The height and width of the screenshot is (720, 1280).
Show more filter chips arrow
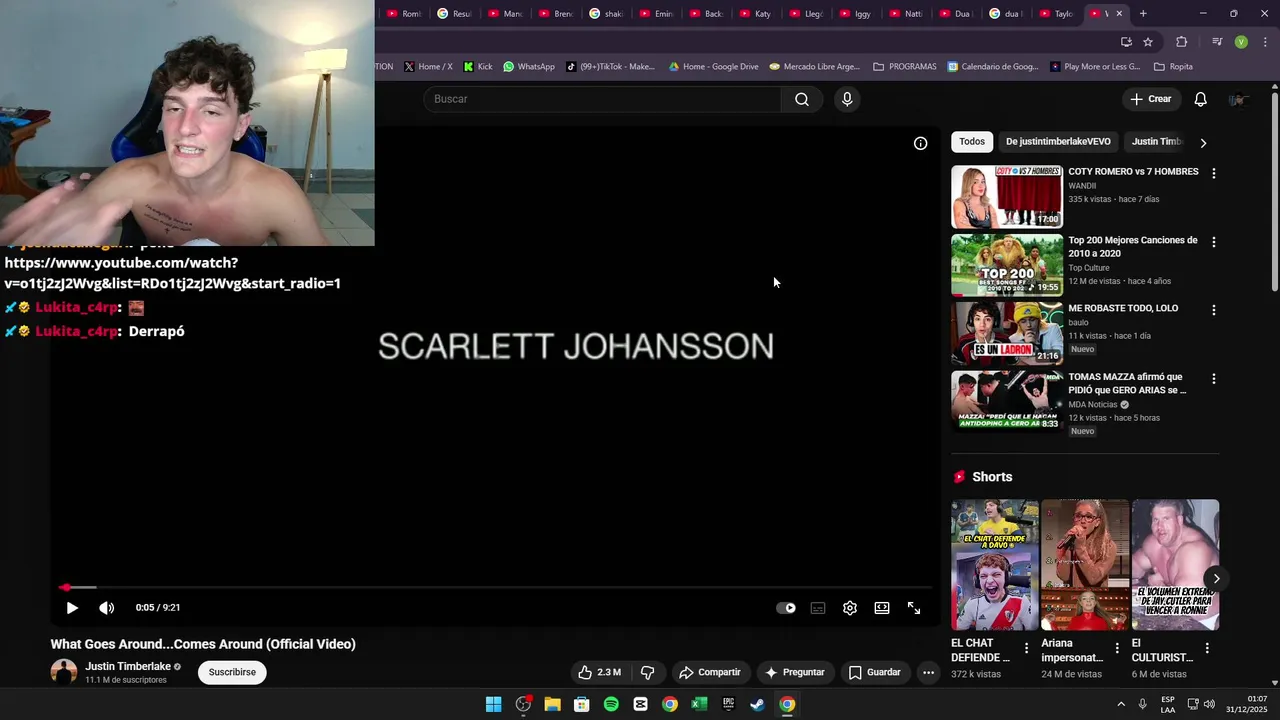[x=1203, y=143]
